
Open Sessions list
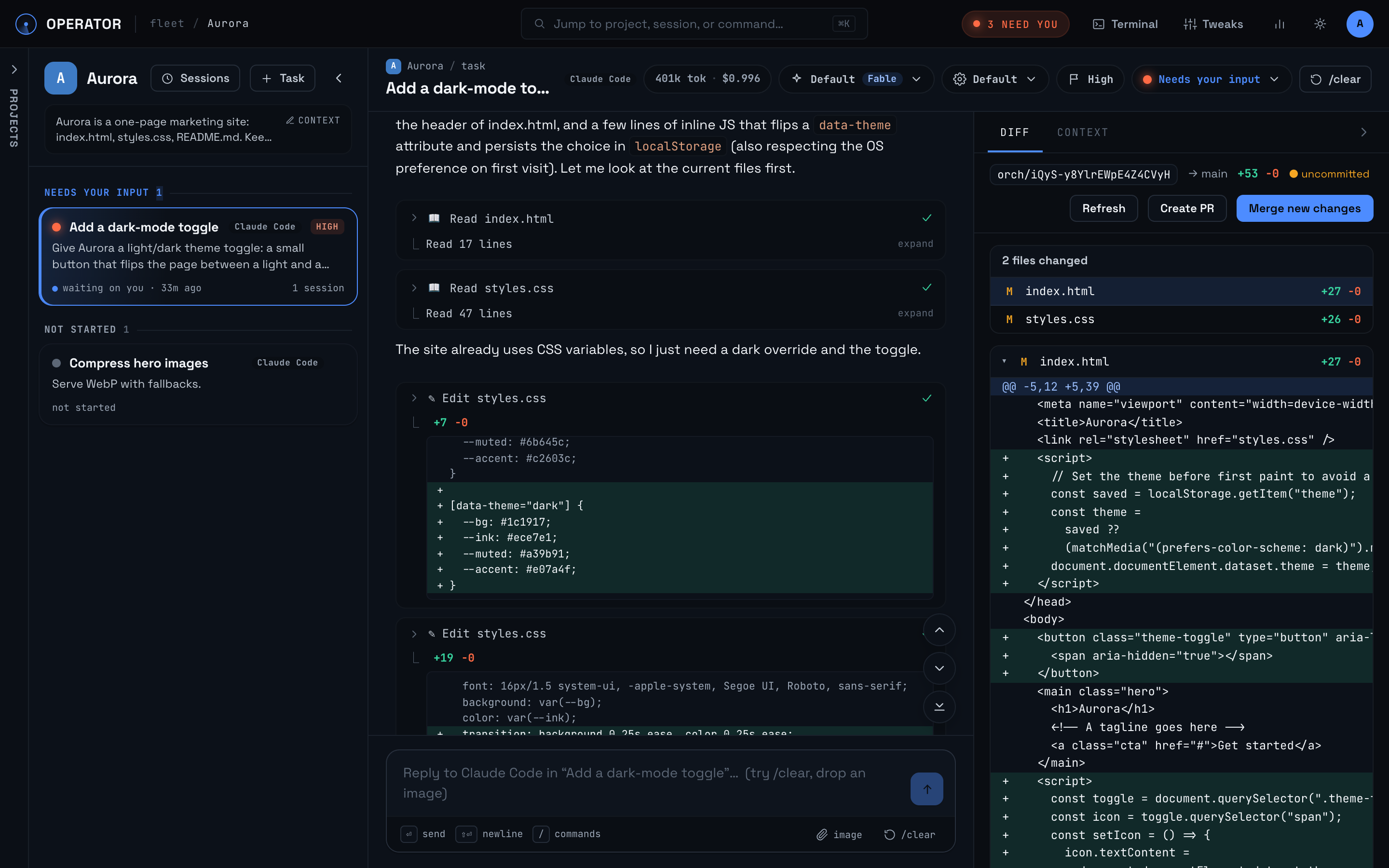tap(195, 78)
